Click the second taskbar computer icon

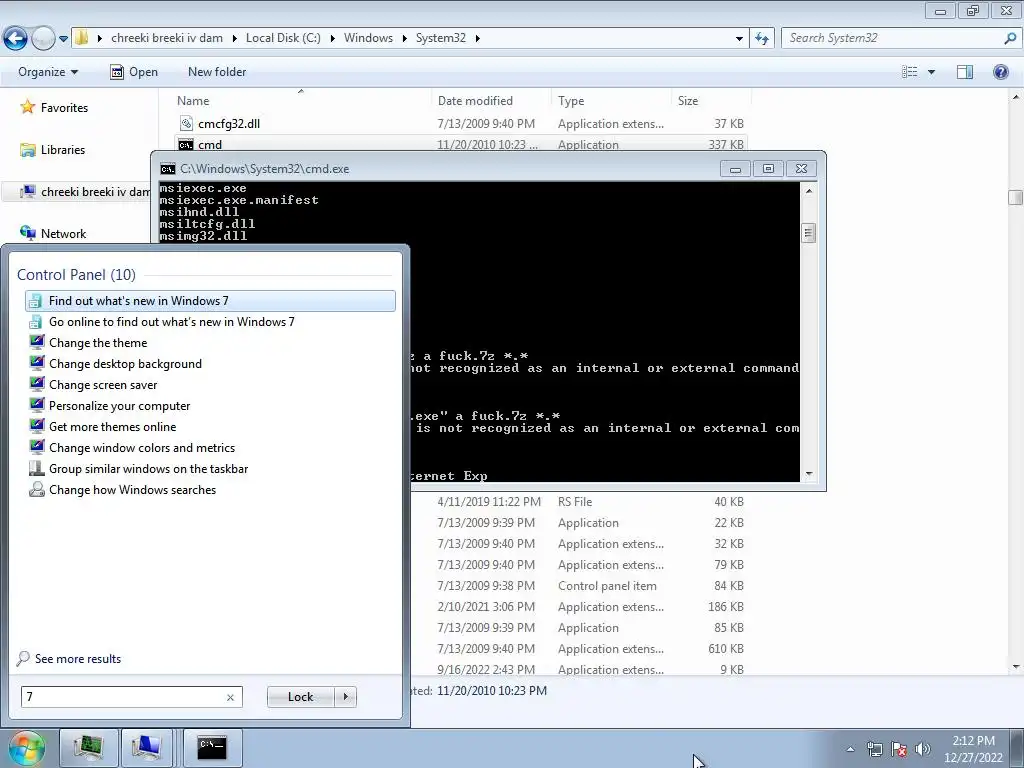click(x=146, y=747)
